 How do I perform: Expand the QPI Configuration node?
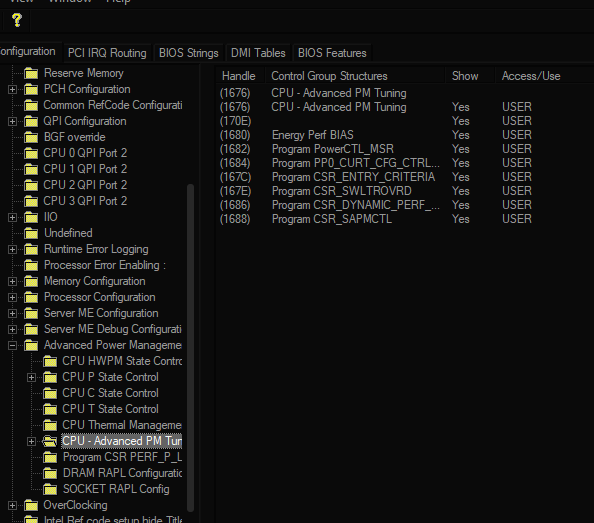pyautogui.click(x=12, y=121)
